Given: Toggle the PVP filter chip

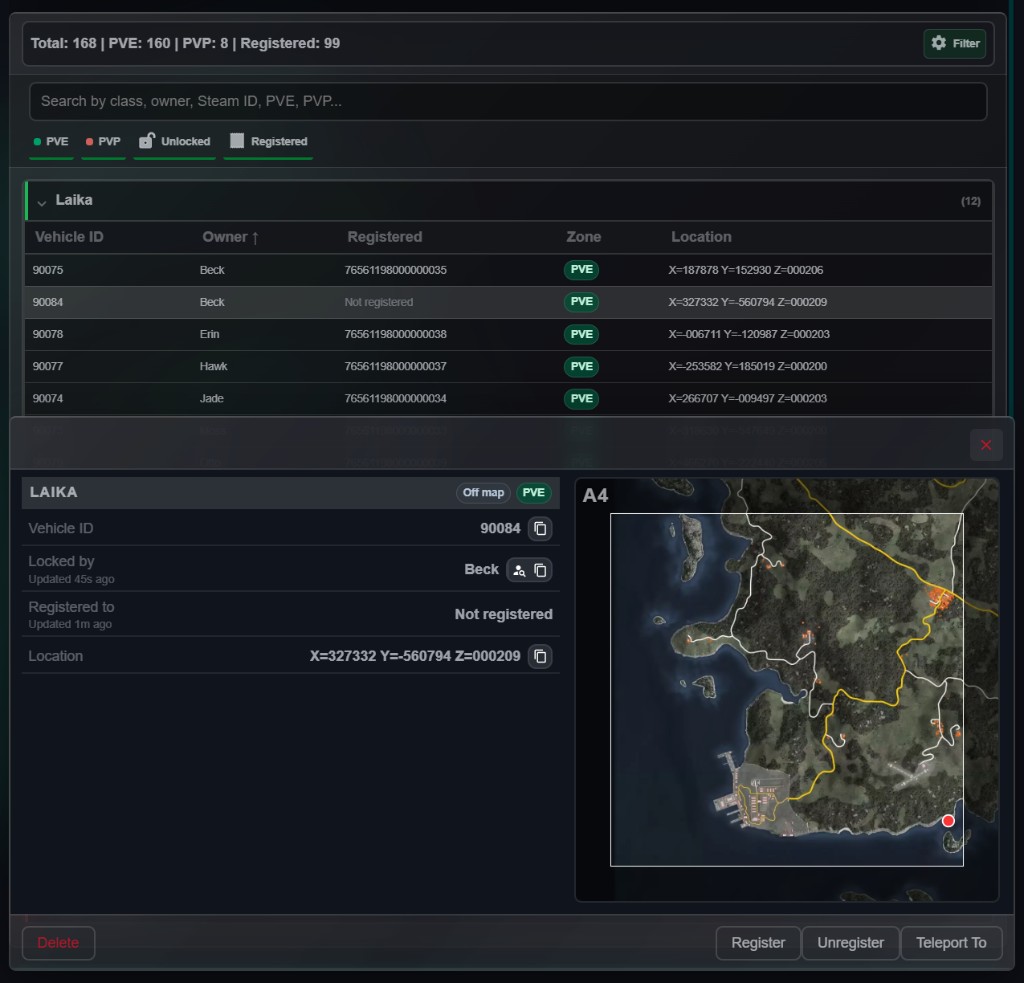Looking at the screenshot, I should click(103, 142).
